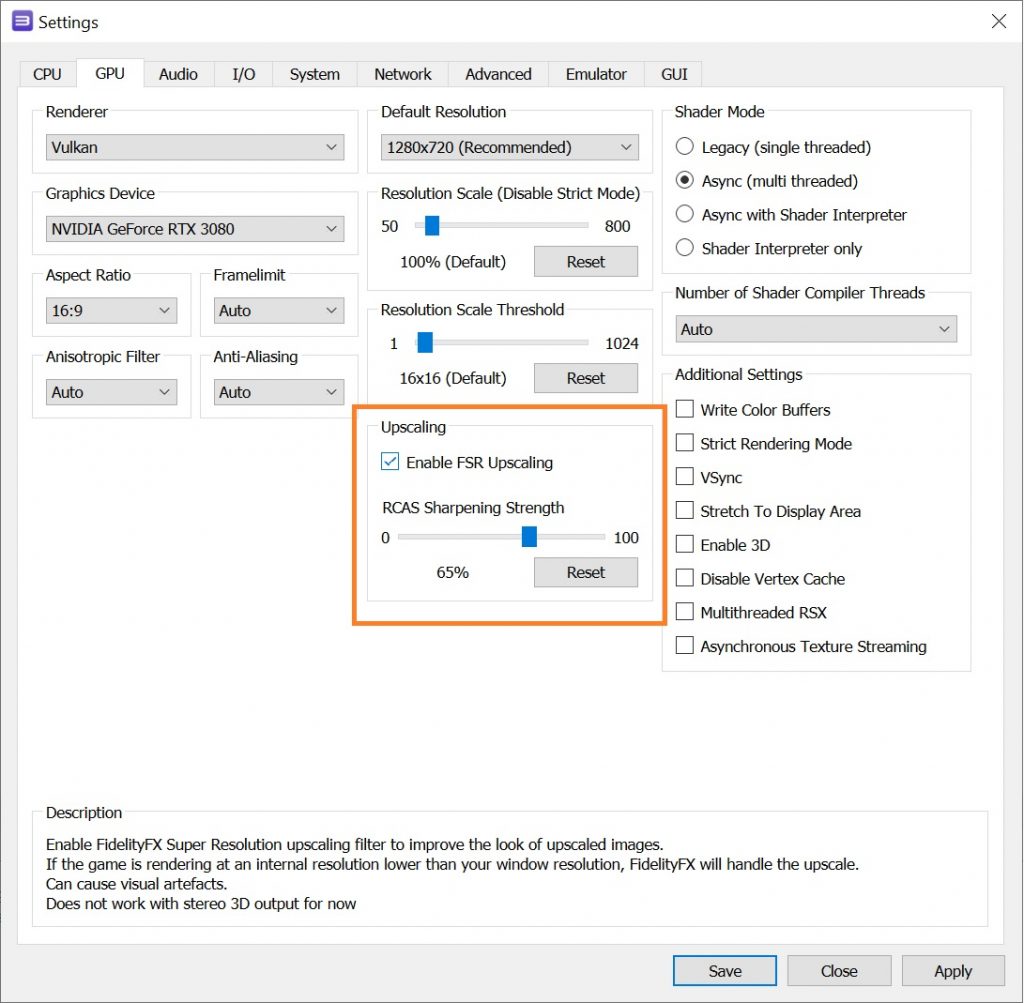Expand the Graphics Device dropdown

tap(195, 229)
